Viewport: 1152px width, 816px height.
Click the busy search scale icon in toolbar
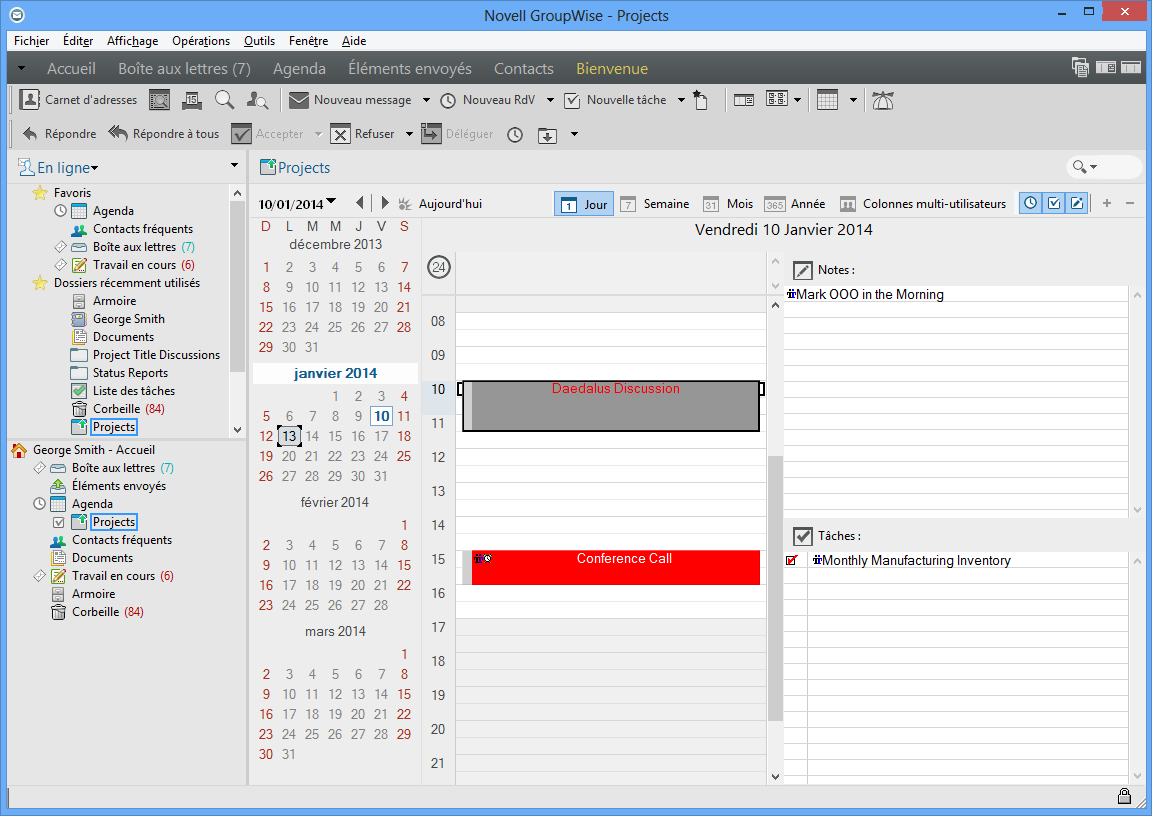tap(882, 100)
